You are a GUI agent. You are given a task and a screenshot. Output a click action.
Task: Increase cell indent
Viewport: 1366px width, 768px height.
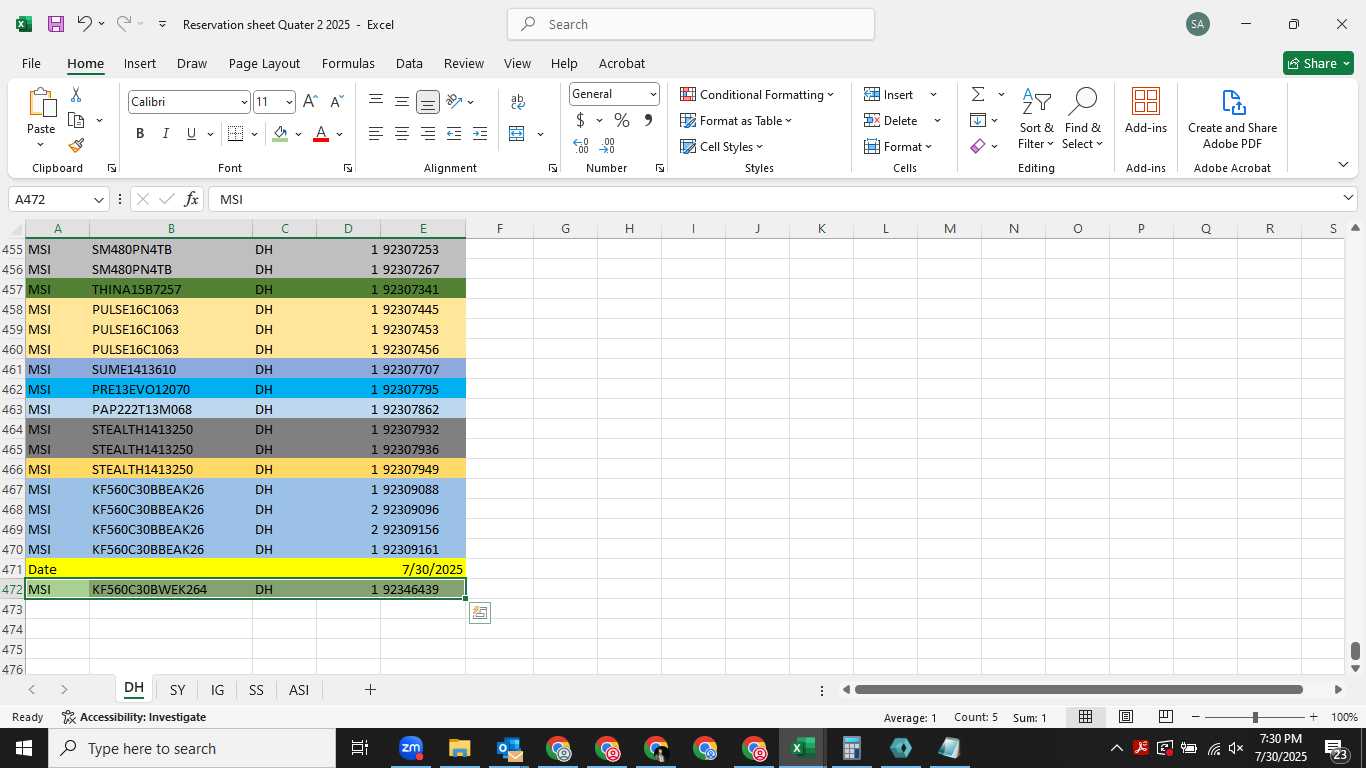479,134
